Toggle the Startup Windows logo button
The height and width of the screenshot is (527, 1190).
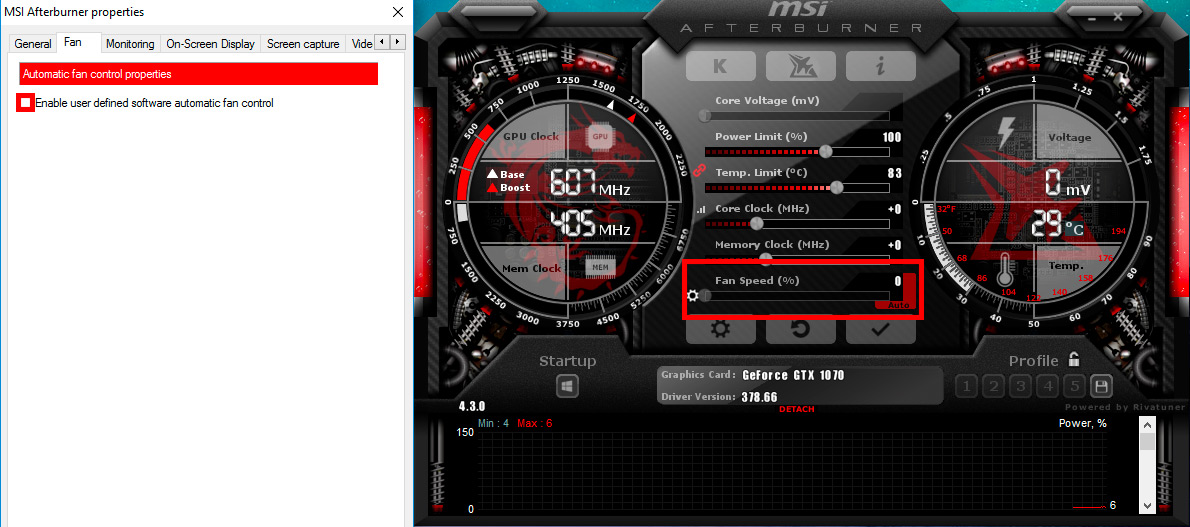567,387
